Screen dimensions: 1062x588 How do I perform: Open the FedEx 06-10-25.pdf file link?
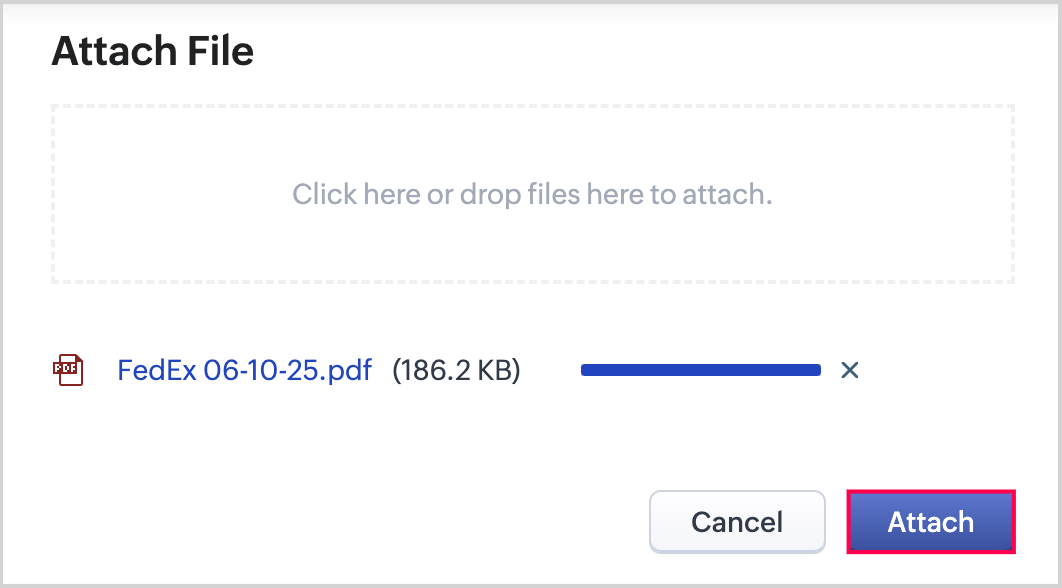click(x=244, y=371)
